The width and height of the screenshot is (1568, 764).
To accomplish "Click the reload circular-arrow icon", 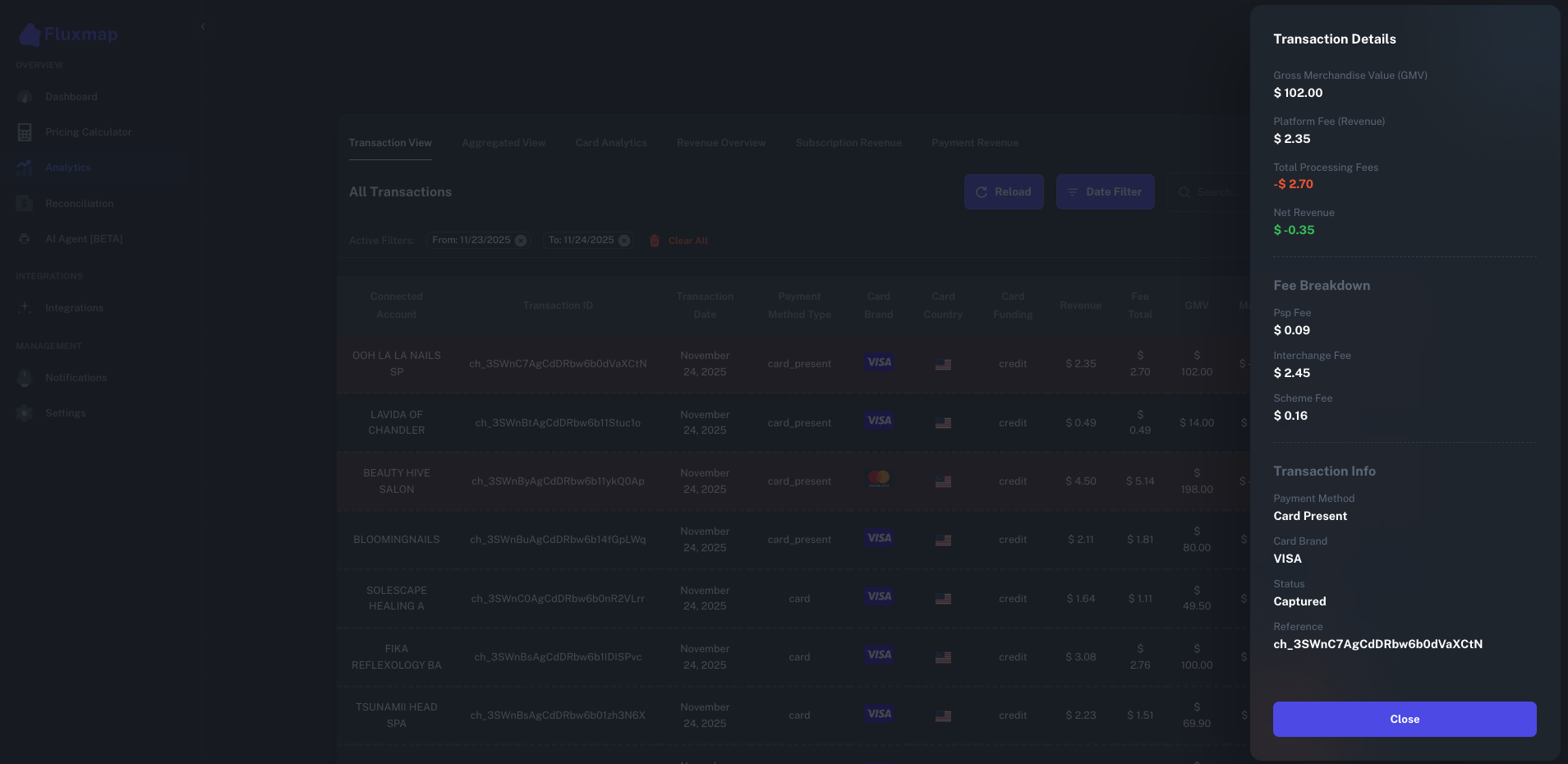I will coord(982,191).
